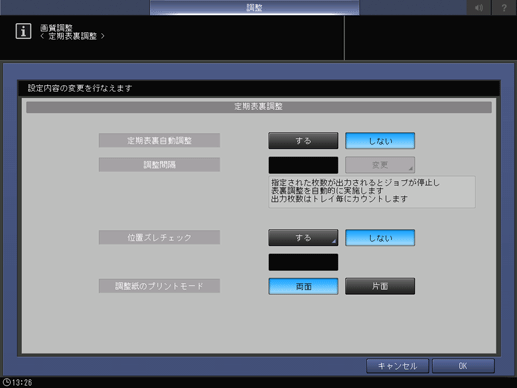Turn on 位置ズレチェック with する
The image size is (517, 388).
click(x=303, y=238)
